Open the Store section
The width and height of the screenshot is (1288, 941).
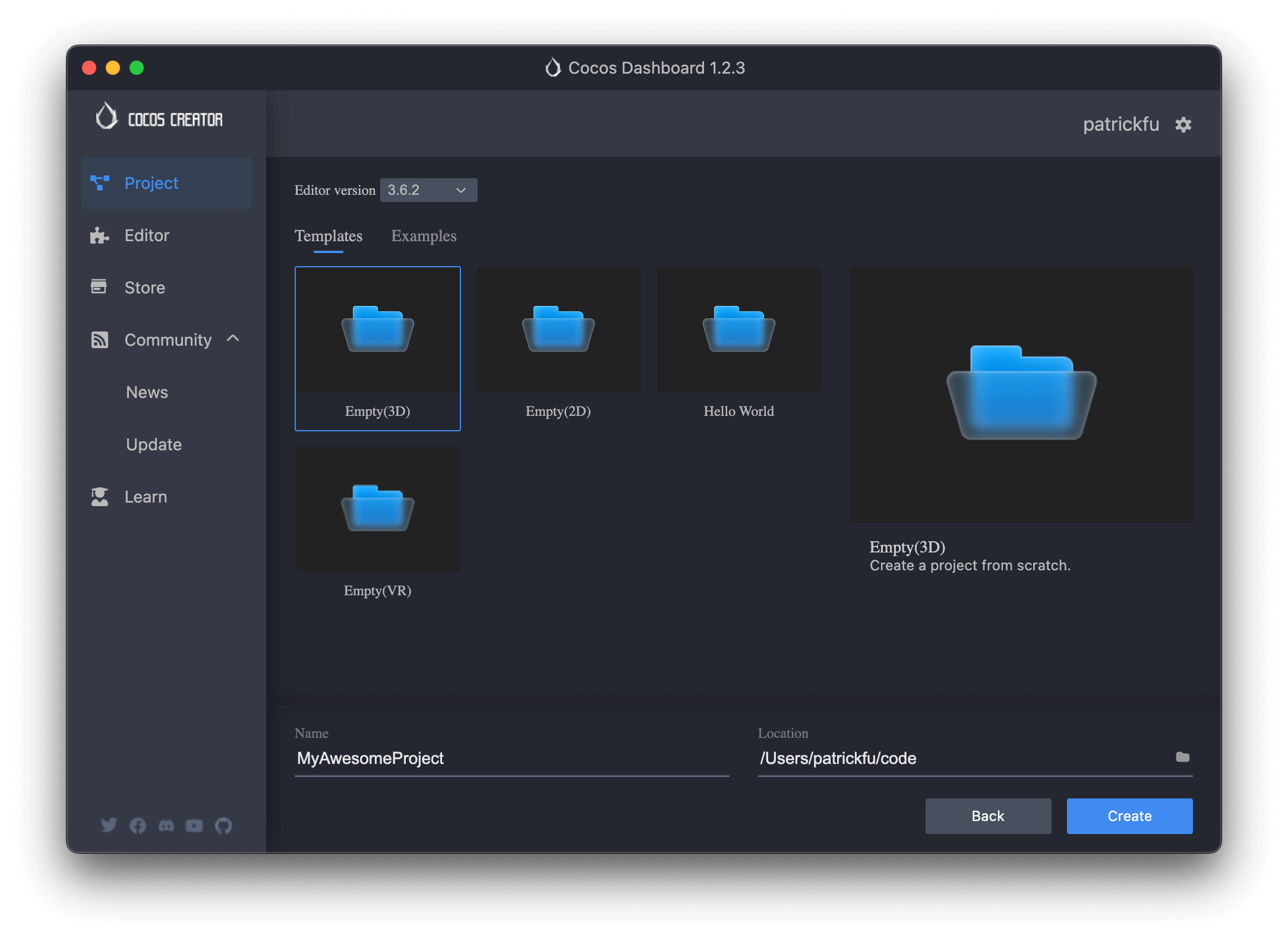coord(145,288)
